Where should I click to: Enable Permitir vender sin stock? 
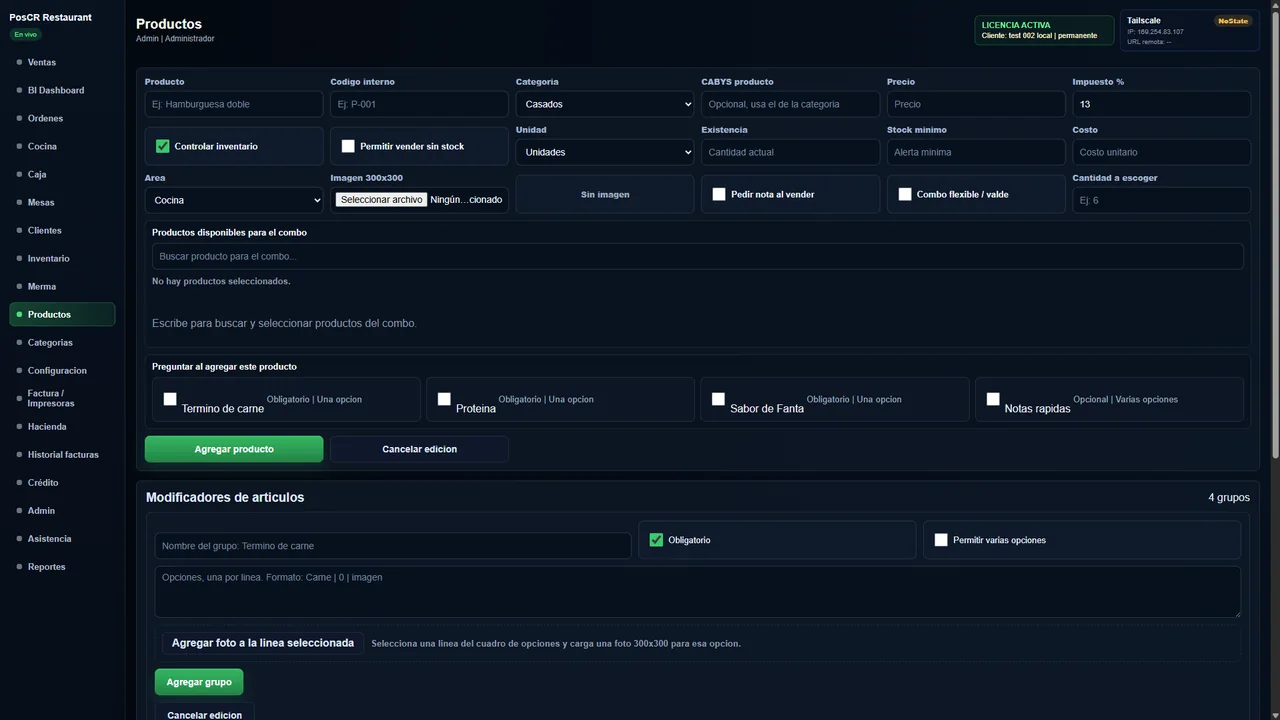point(348,146)
